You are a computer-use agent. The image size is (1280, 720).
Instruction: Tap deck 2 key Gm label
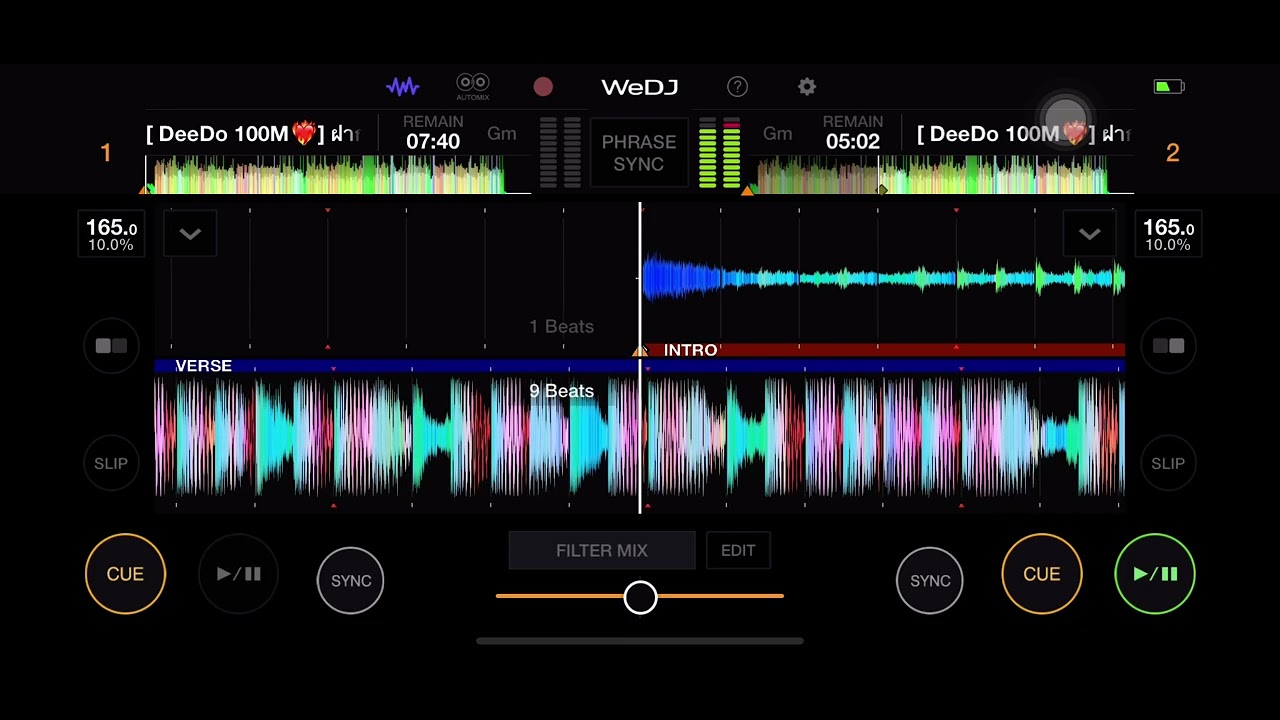click(x=778, y=134)
